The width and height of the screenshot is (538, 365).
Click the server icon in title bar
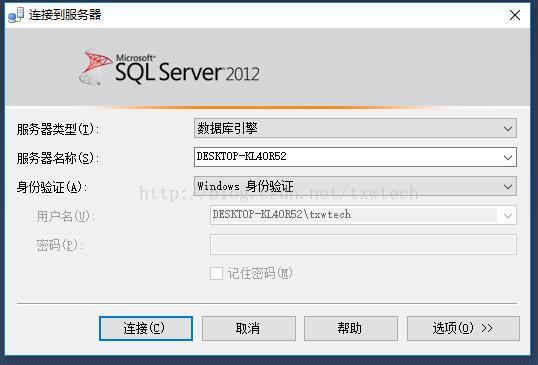click(16, 15)
